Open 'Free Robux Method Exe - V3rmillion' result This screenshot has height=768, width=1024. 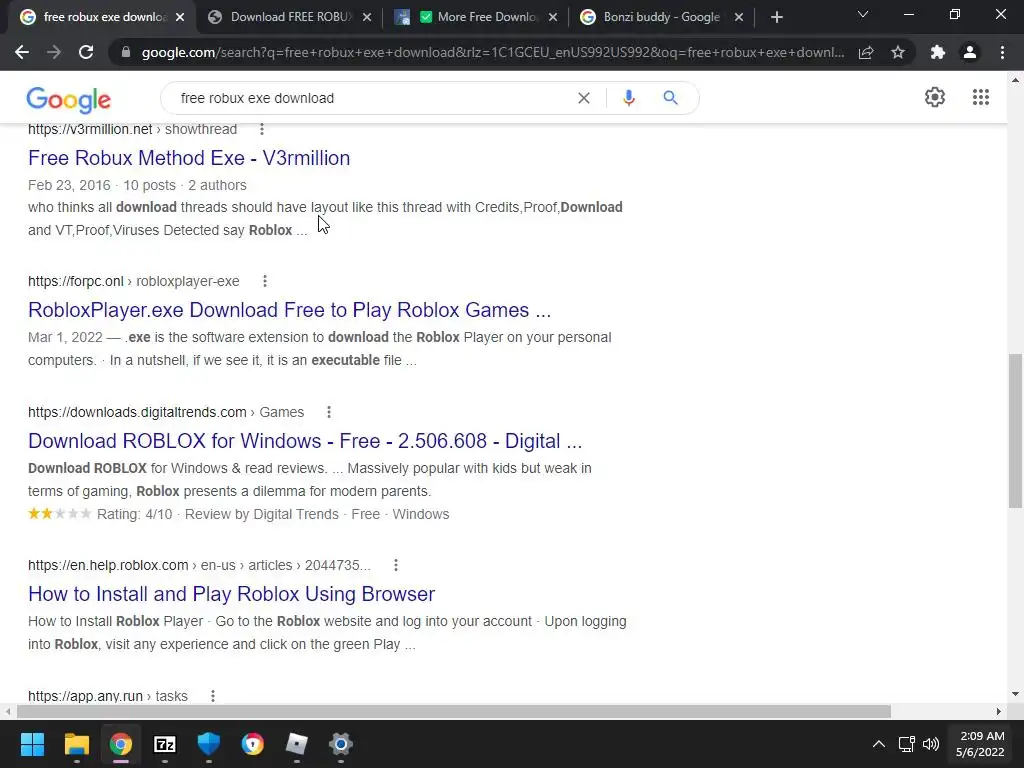pyautogui.click(x=189, y=158)
